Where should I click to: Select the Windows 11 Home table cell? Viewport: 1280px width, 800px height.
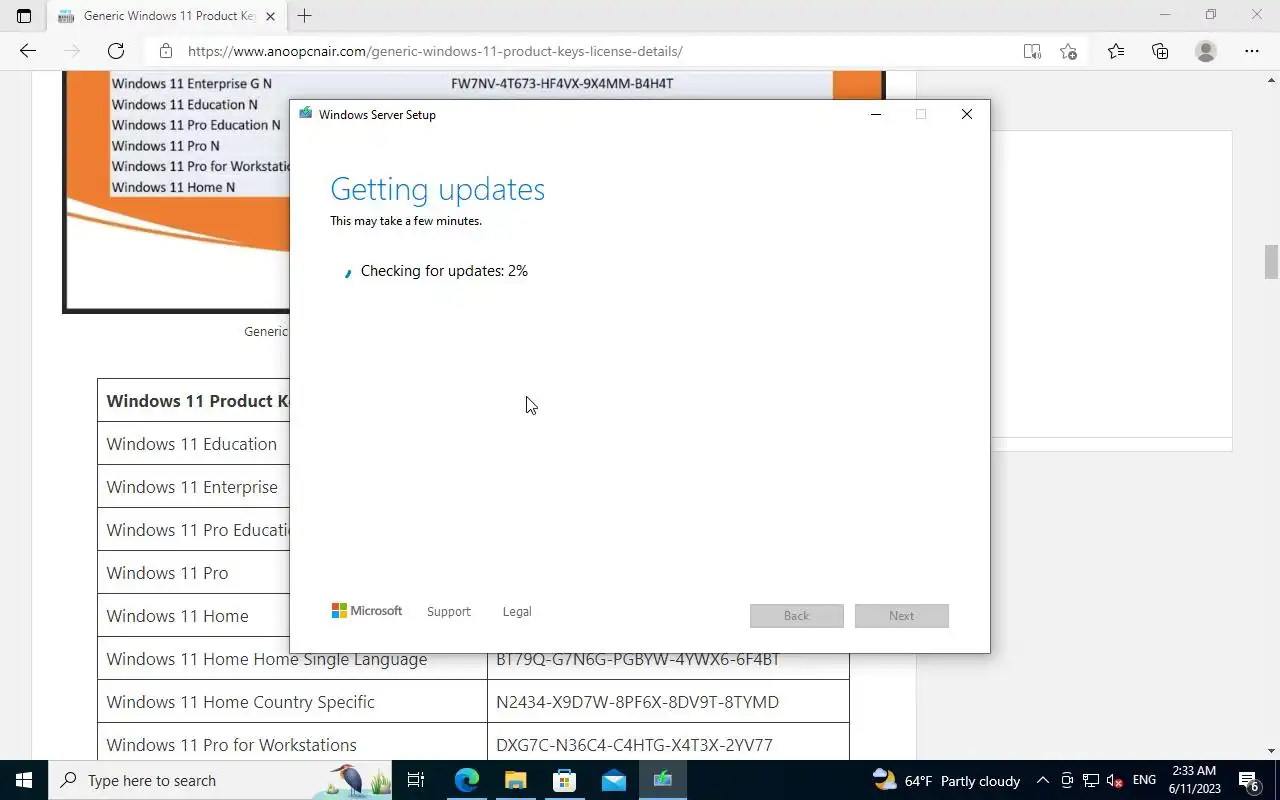(192, 616)
